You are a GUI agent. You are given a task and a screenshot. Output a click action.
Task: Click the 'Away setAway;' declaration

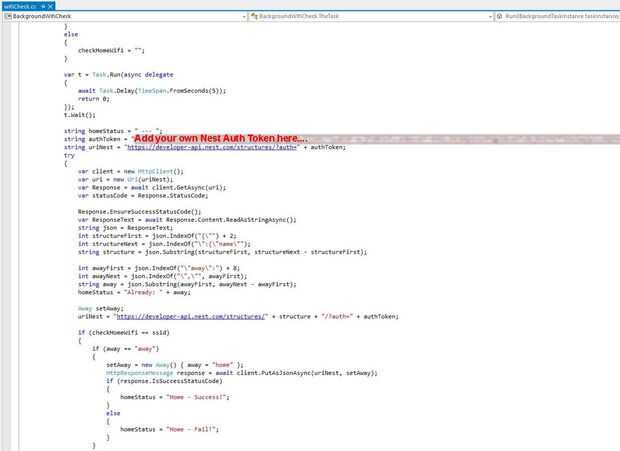coord(101,308)
